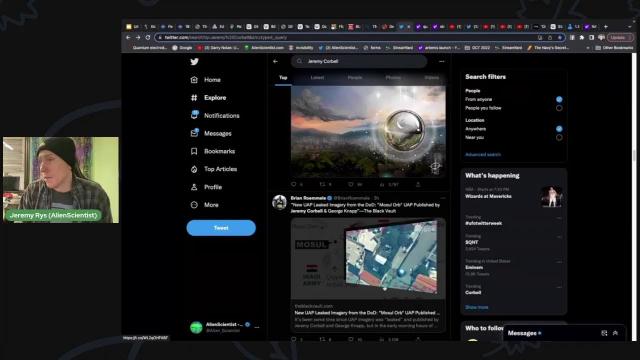Click the Jeremy Corbell search field
This screenshot has width=640, height=360.
point(359,61)
